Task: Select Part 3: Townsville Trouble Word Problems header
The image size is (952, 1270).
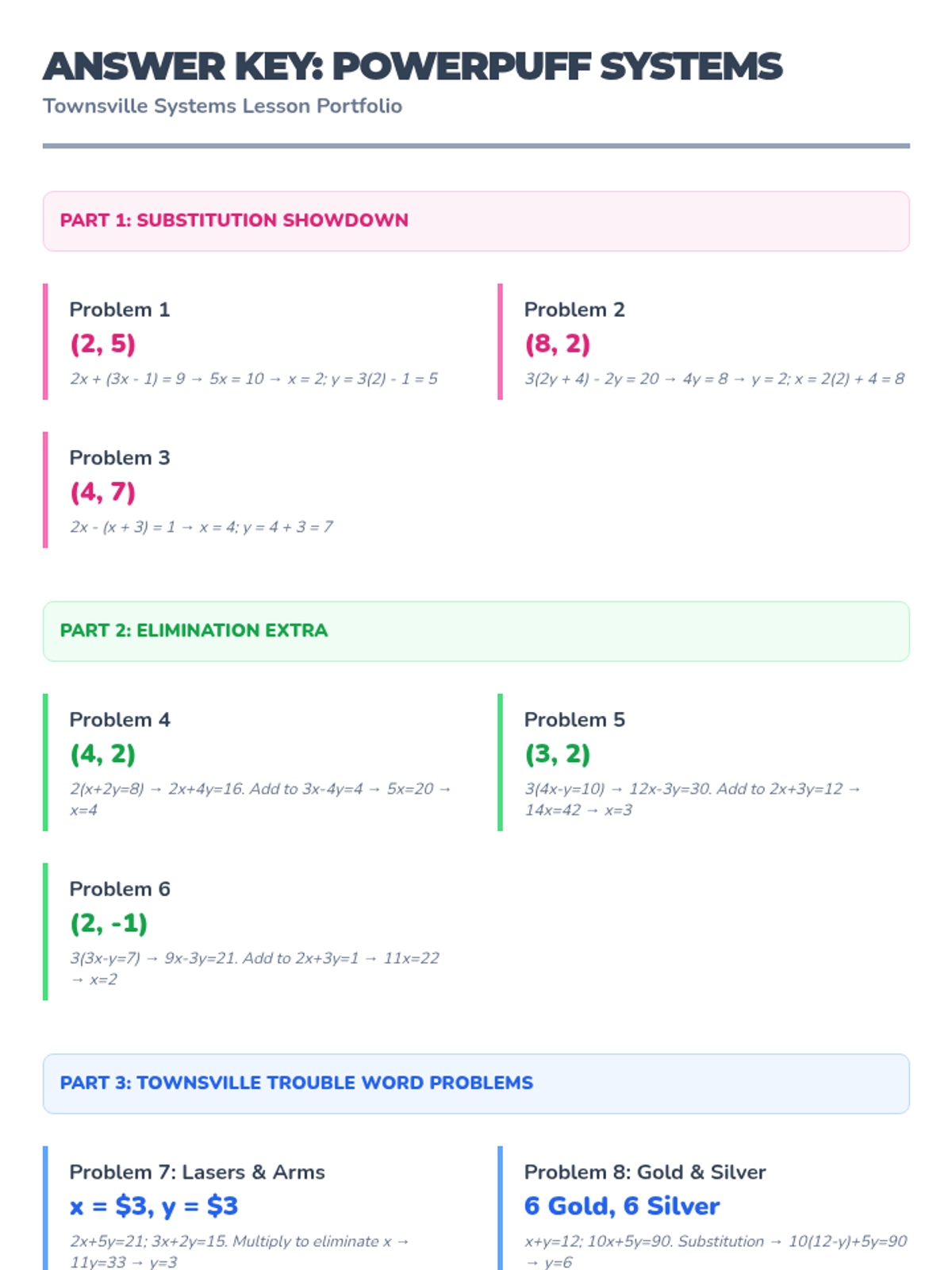Action: 296,1083
